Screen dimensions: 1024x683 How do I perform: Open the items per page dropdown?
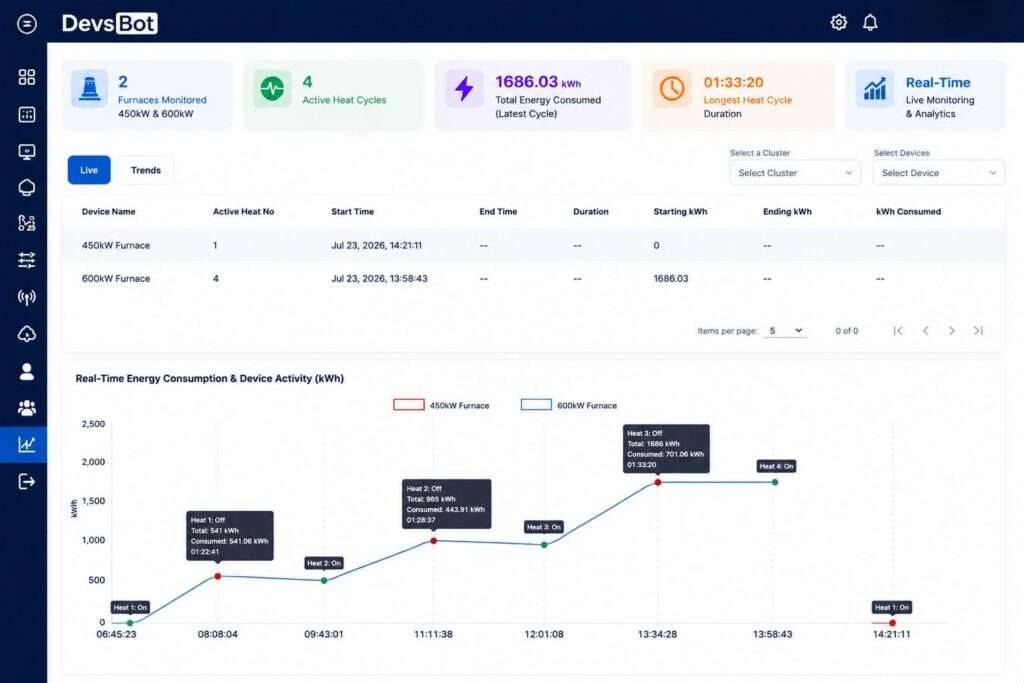click(786, 331)
